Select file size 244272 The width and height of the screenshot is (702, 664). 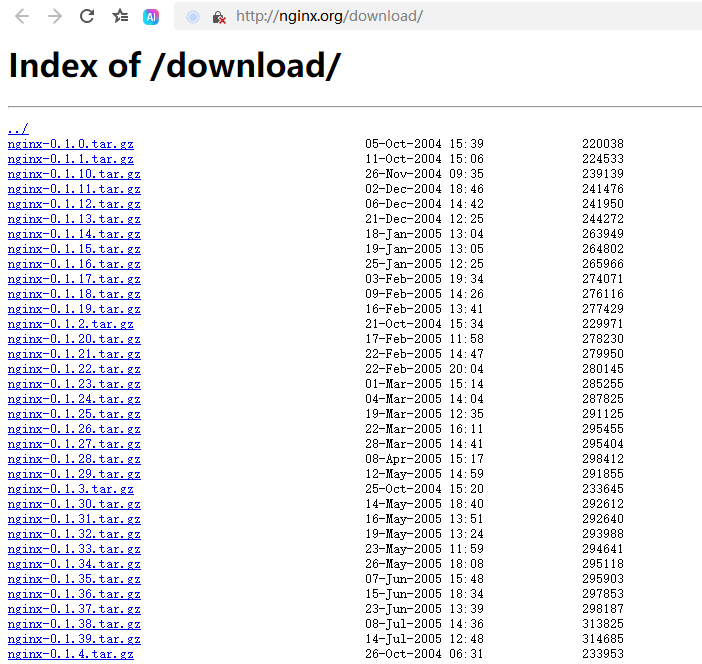603,219
